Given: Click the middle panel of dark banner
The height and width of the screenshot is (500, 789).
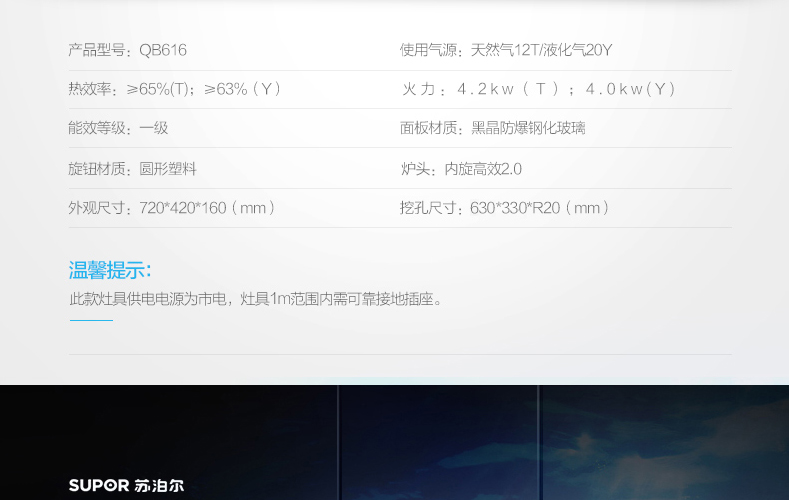Looking at the screenshot, I should click(x=438, y=442).
